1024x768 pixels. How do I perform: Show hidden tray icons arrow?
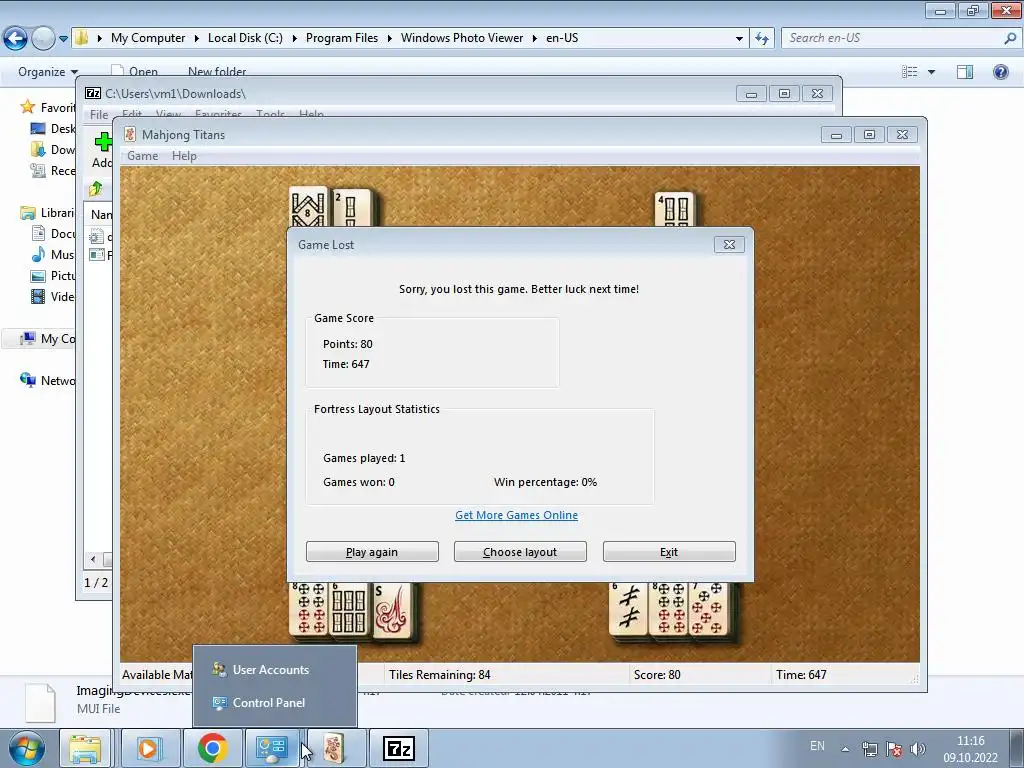coord(844,749)
